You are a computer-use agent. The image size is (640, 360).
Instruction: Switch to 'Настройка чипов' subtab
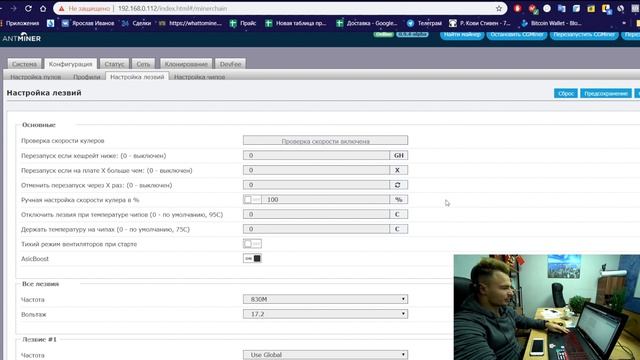[200, 77]
